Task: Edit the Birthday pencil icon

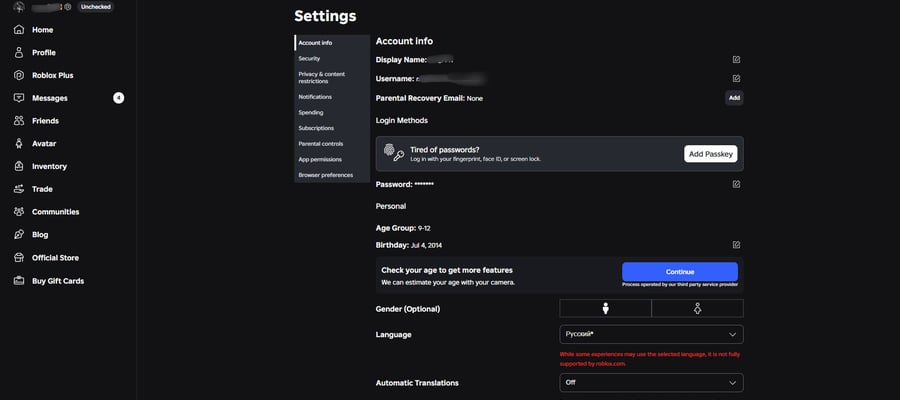Action: click(x=736, y=245)
